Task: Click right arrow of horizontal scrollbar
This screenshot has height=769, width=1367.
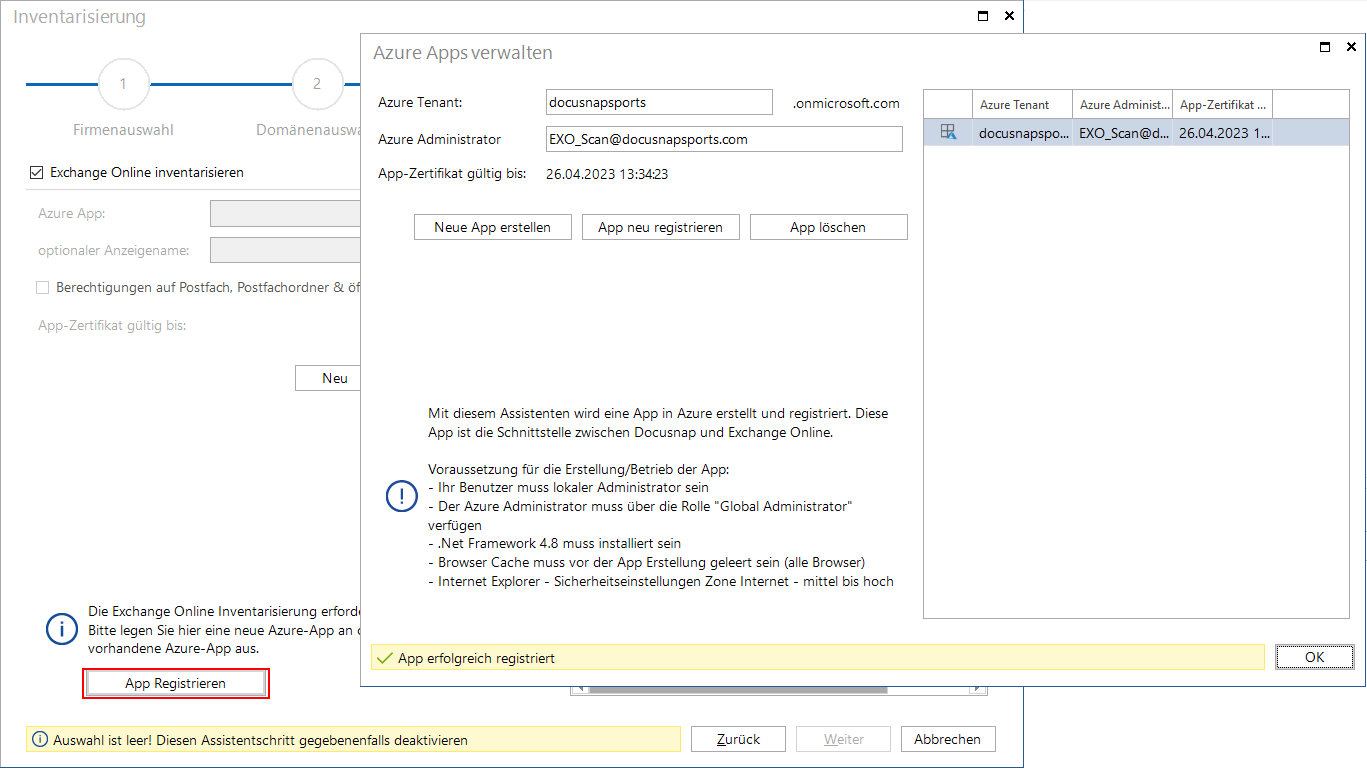Action: tap(979, 689)
